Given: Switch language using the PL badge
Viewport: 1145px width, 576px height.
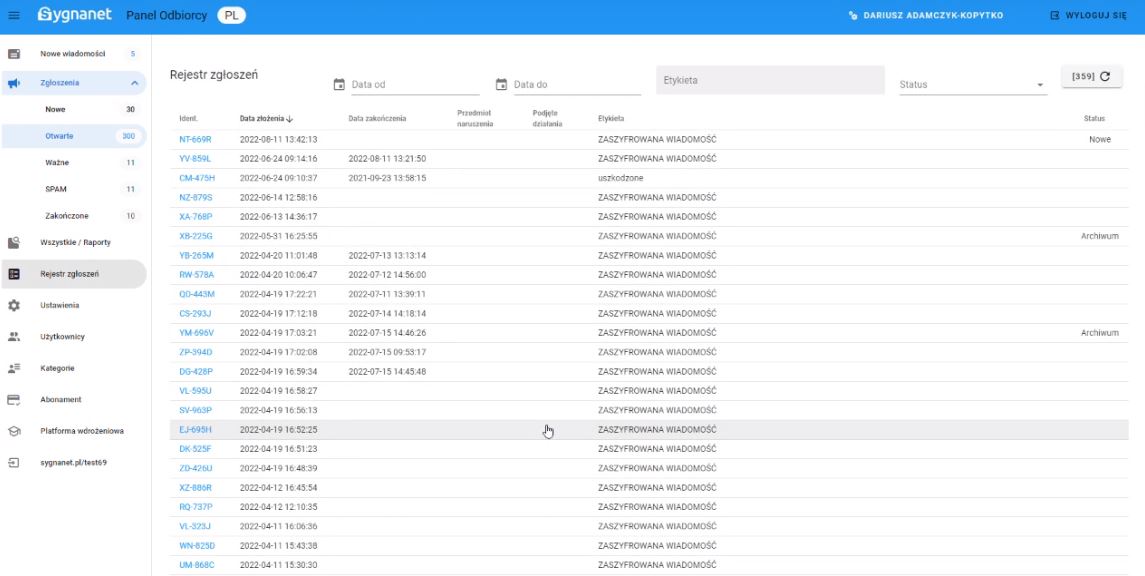Looking at the screenshot, I should (231, 15).
